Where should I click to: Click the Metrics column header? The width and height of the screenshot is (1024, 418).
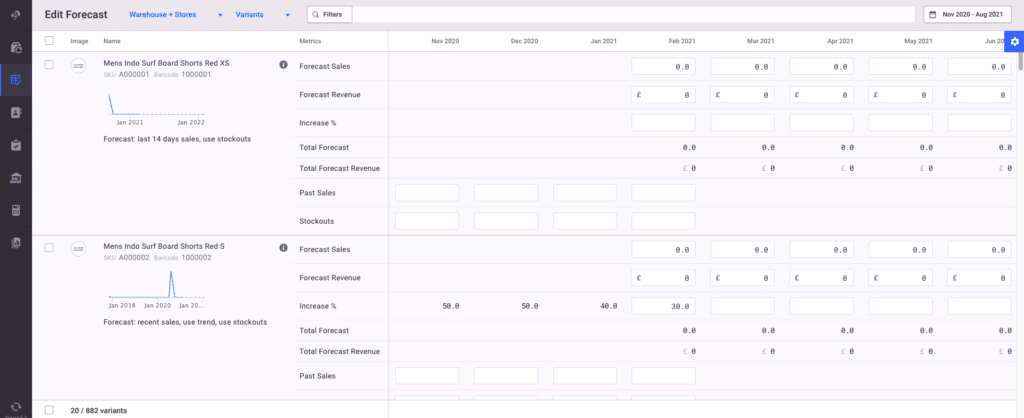pos(310,41)
